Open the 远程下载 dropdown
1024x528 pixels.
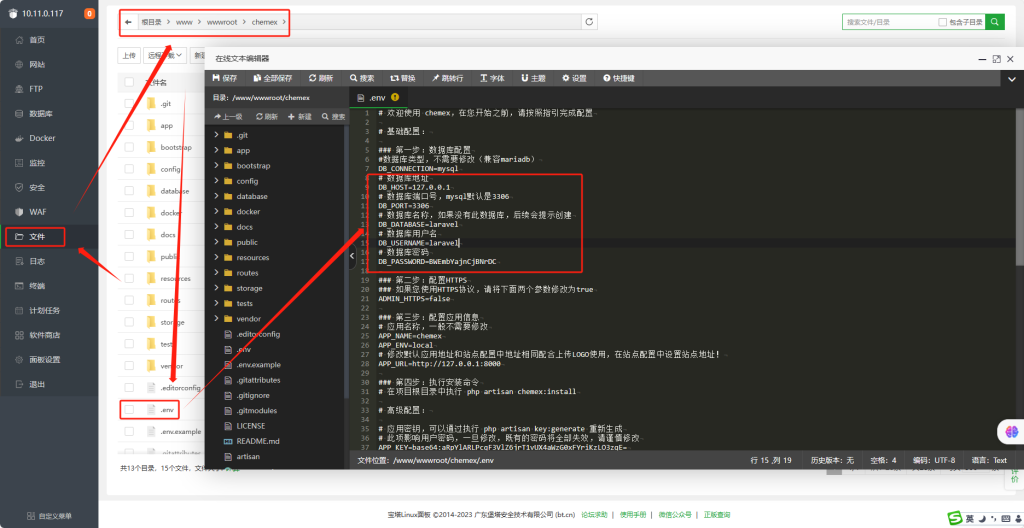[165, 56]
